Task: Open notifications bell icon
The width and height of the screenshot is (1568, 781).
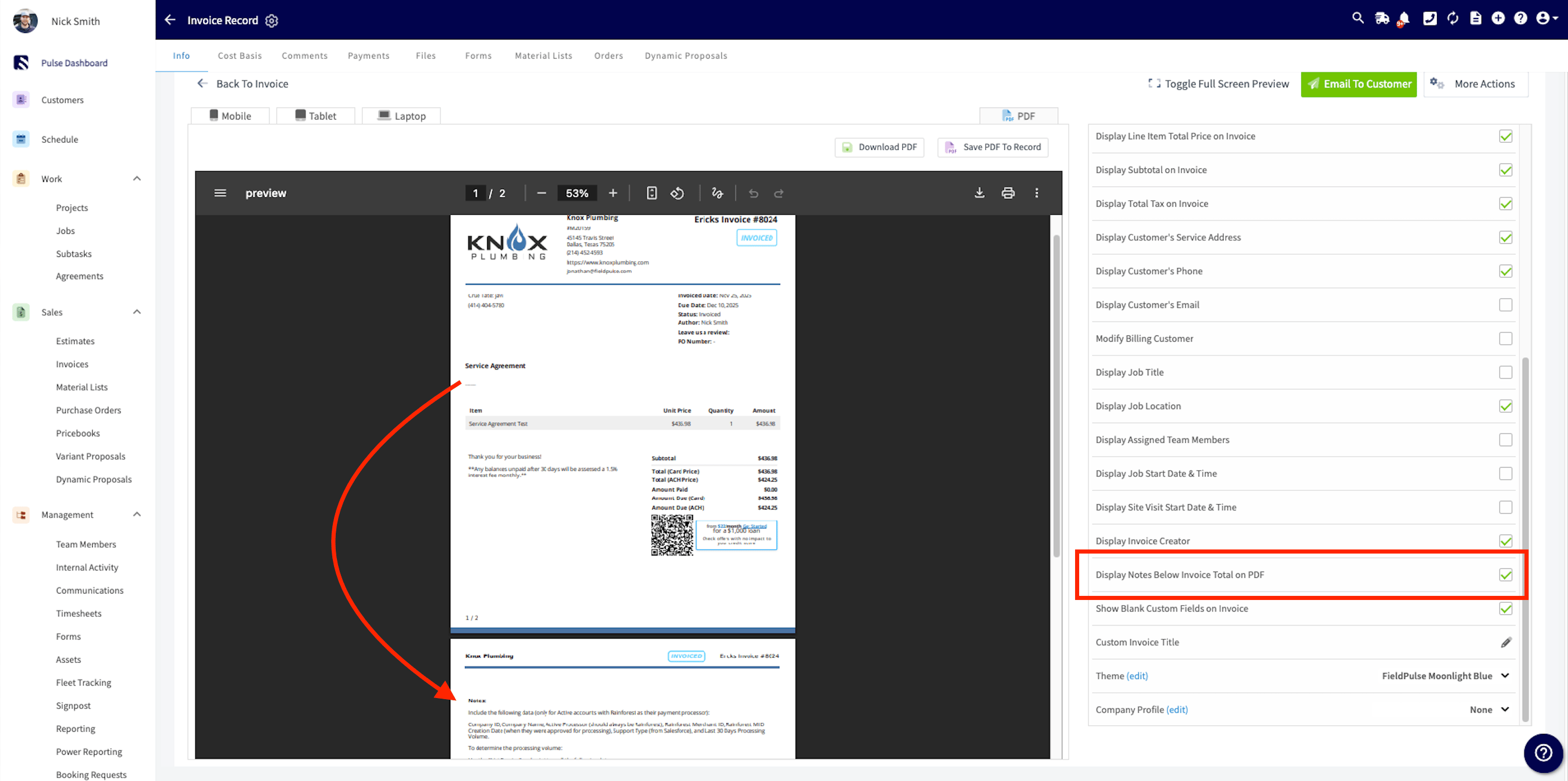Action: (1404, 18)
